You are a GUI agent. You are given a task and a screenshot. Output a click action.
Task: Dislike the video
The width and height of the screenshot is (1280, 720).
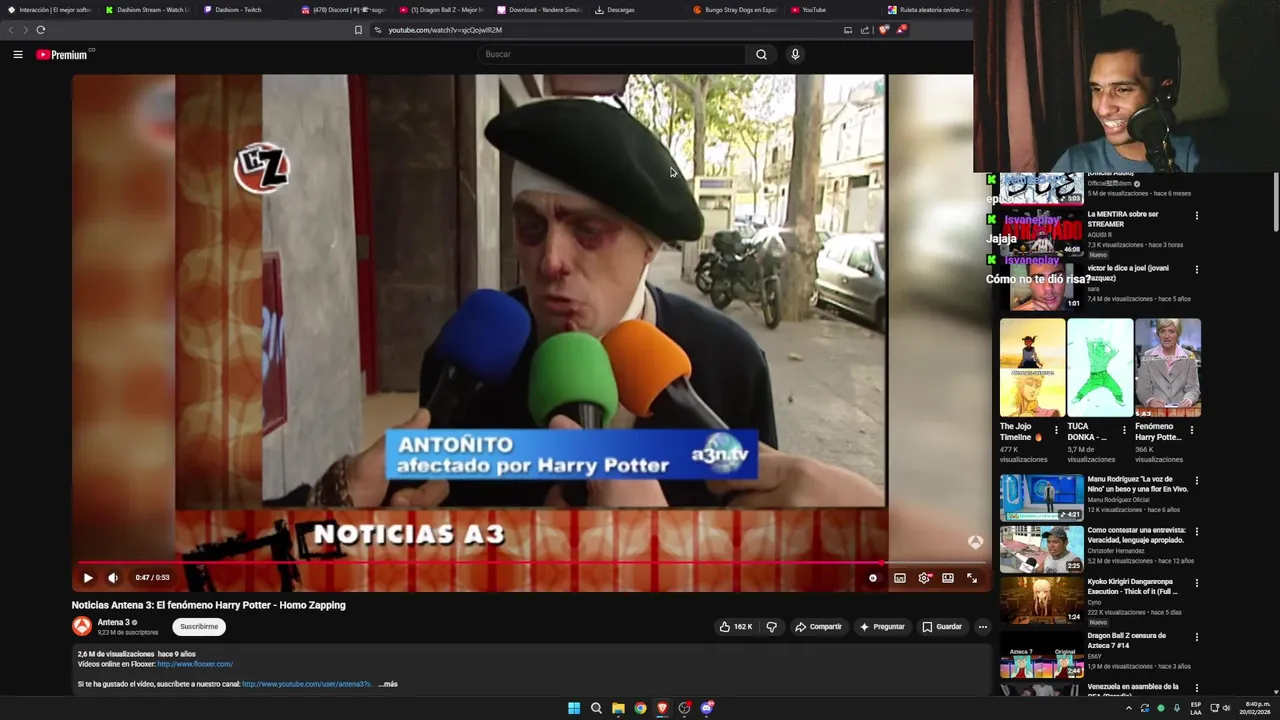point(771,627)
